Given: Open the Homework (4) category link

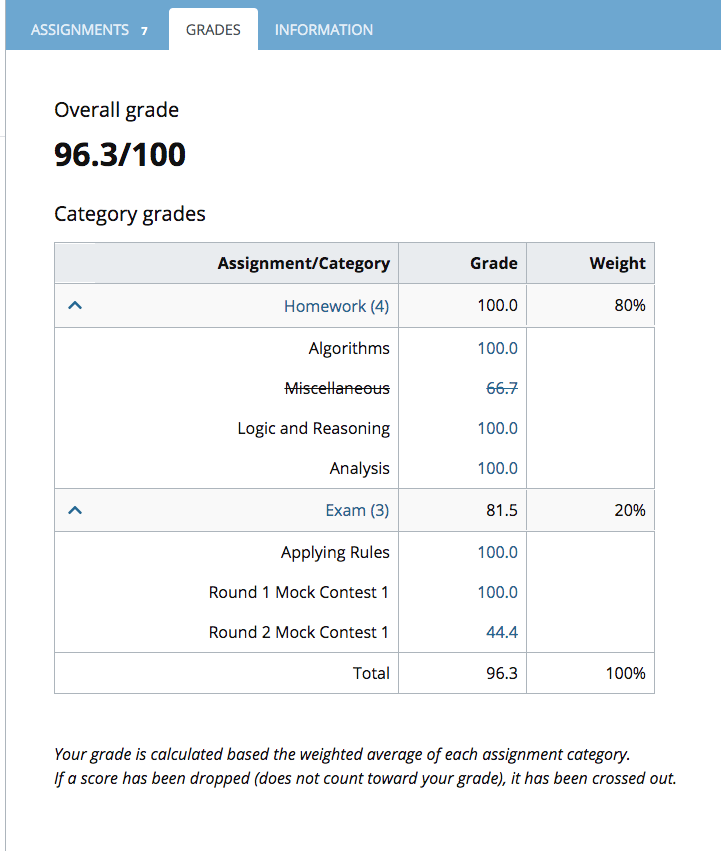Looking at the screenshot, I should [x=336, y=304].
